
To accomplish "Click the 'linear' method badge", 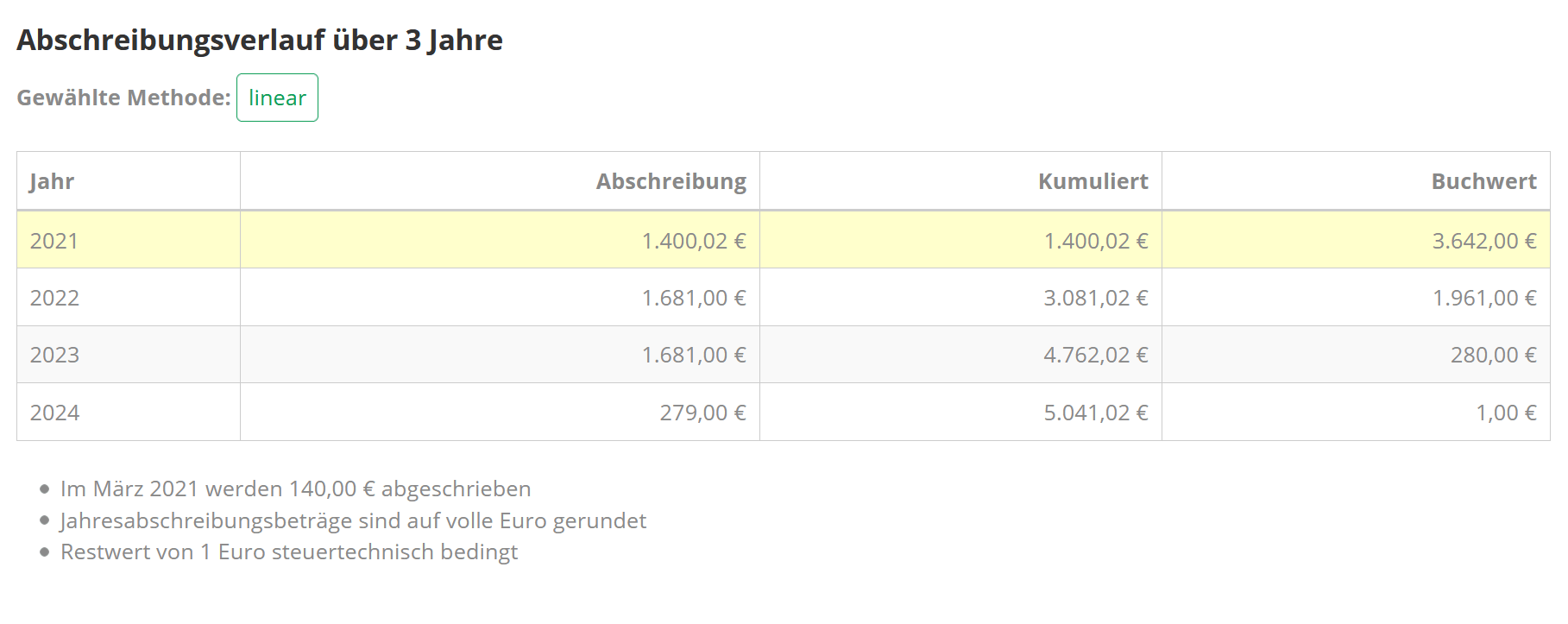I will coord(277,98).
